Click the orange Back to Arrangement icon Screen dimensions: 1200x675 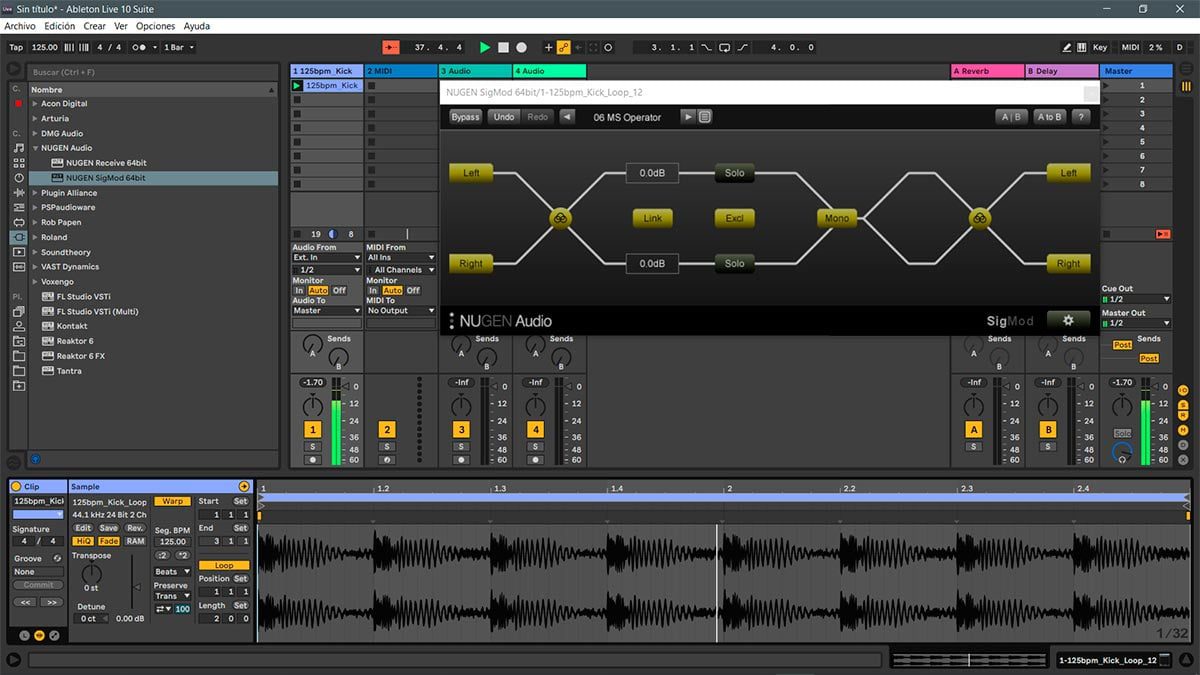[x=391, y=47]
